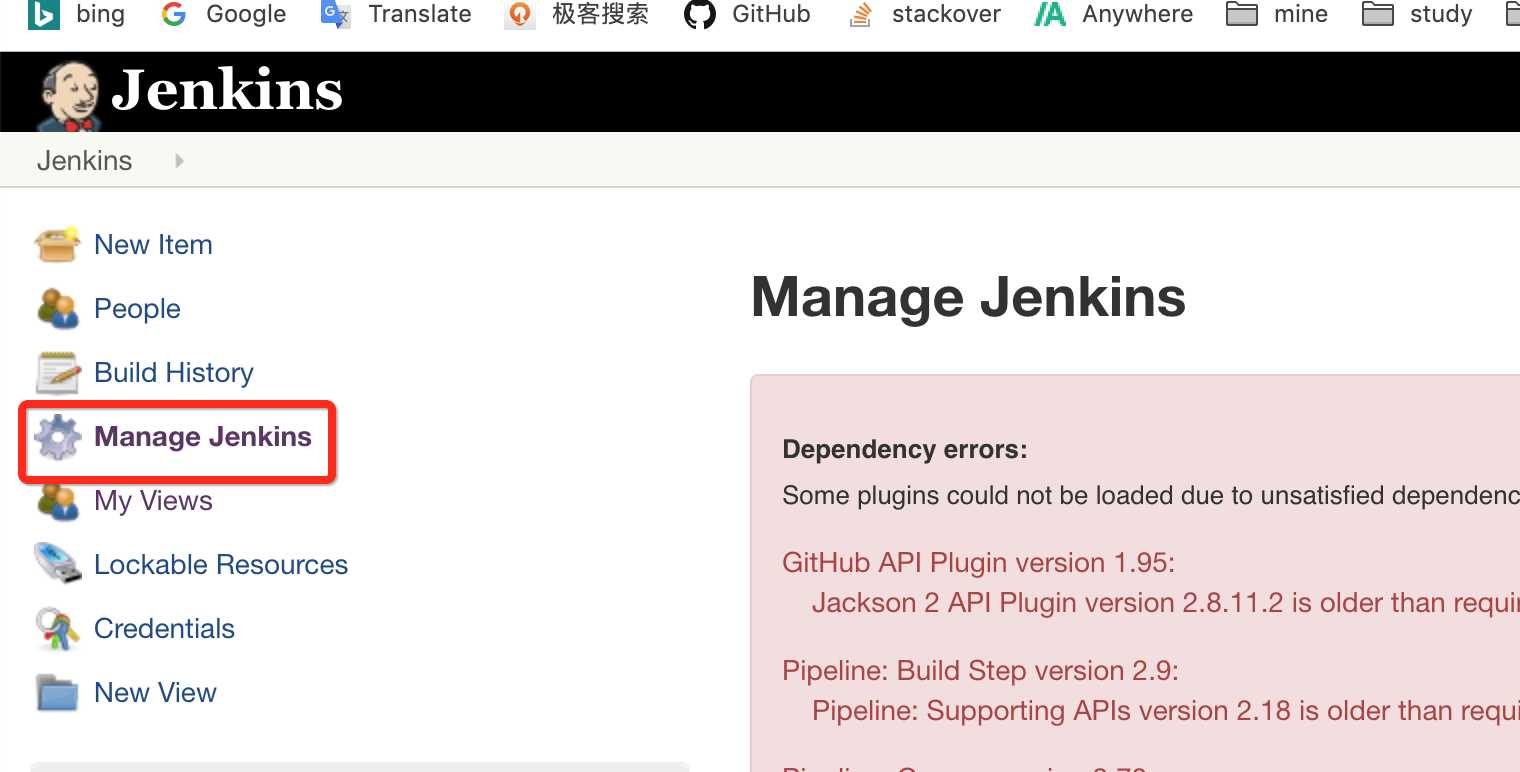Open the Lockable Resources link

point(221,565)
